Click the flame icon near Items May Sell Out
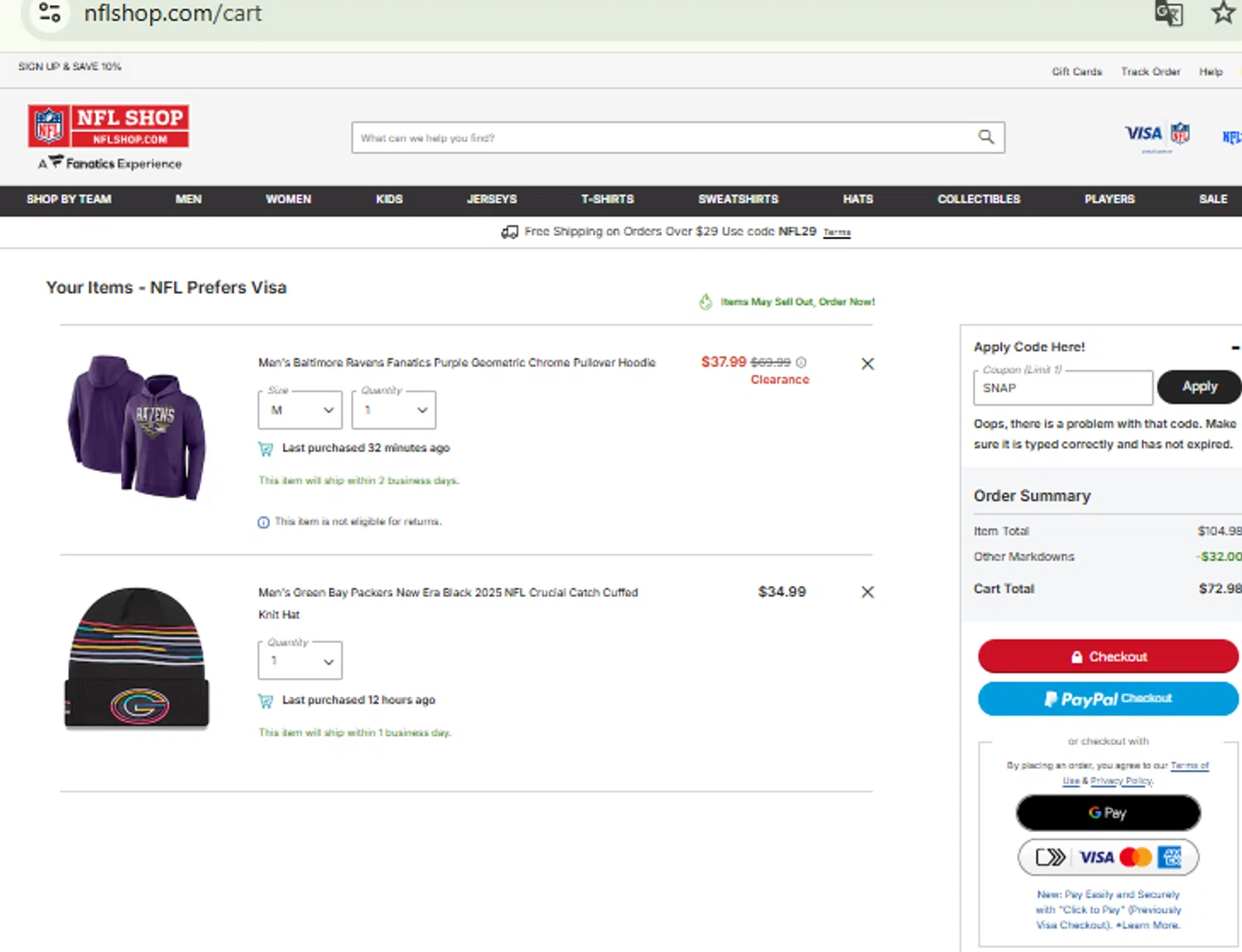The width and height of the screenshot is (1242, 952). [705, 302]
